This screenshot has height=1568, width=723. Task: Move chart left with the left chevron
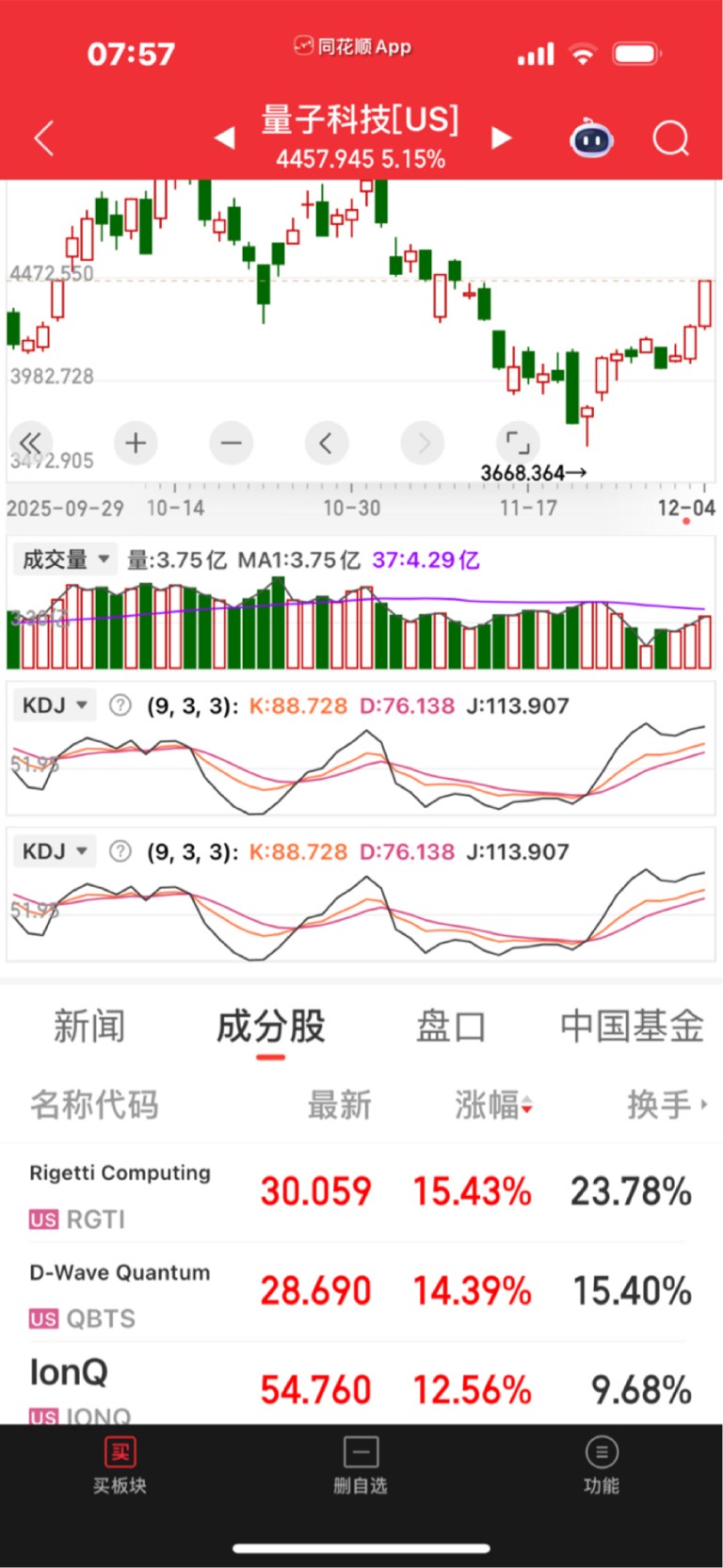[327, 443]
